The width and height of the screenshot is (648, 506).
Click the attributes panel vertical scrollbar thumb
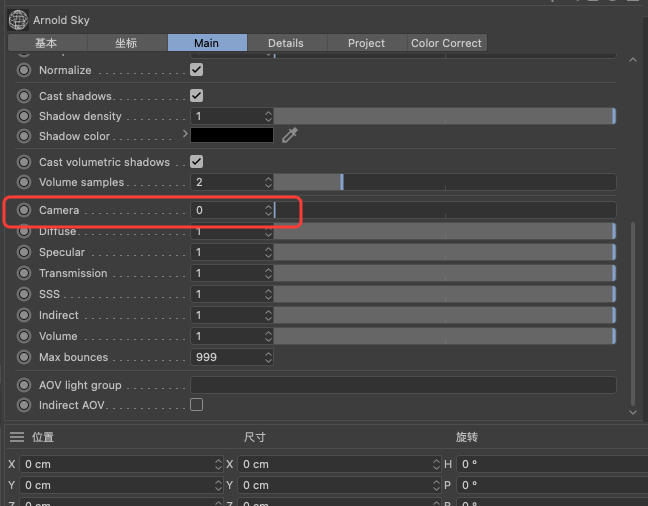(x=633, y=314)
